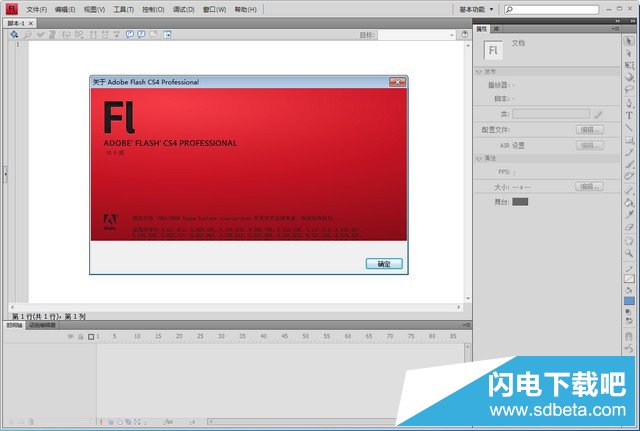Image resolution: width=640 pixels, height=431 pixels.
Task: Open the 文件(F) menu
Action: [x=36, y=9]
